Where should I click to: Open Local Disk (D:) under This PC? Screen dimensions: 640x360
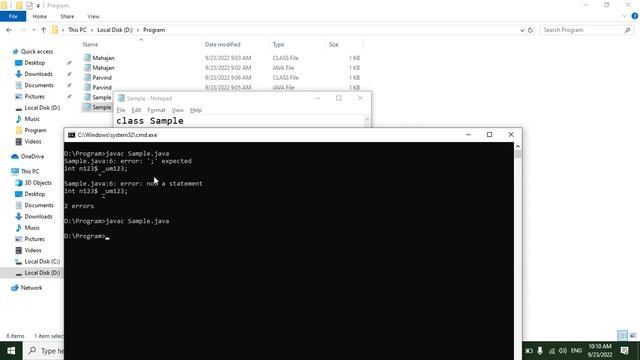tap(42, 273)
